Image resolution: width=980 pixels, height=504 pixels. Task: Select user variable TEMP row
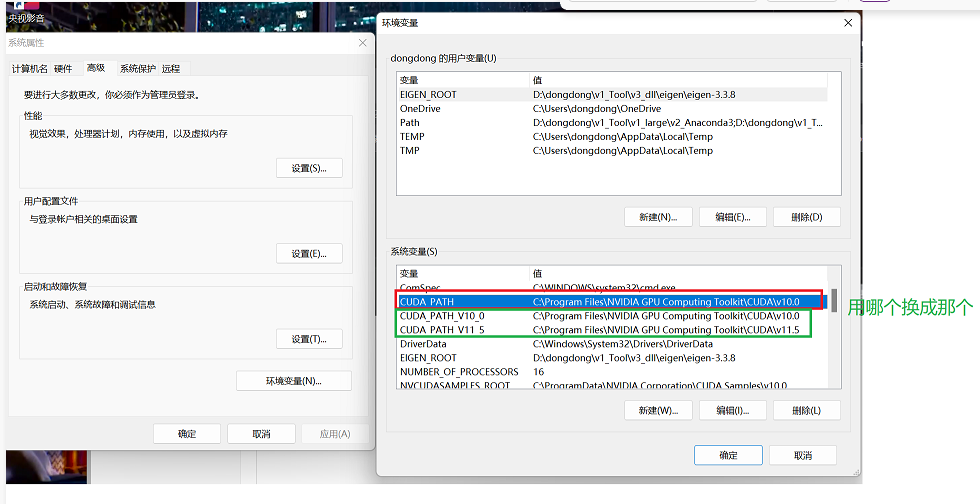pos(612,136)
